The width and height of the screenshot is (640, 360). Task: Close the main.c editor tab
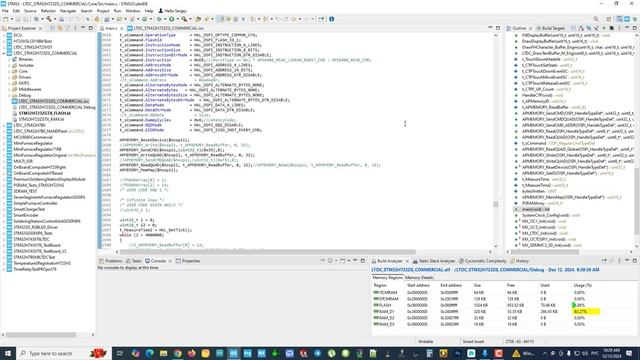122,28
